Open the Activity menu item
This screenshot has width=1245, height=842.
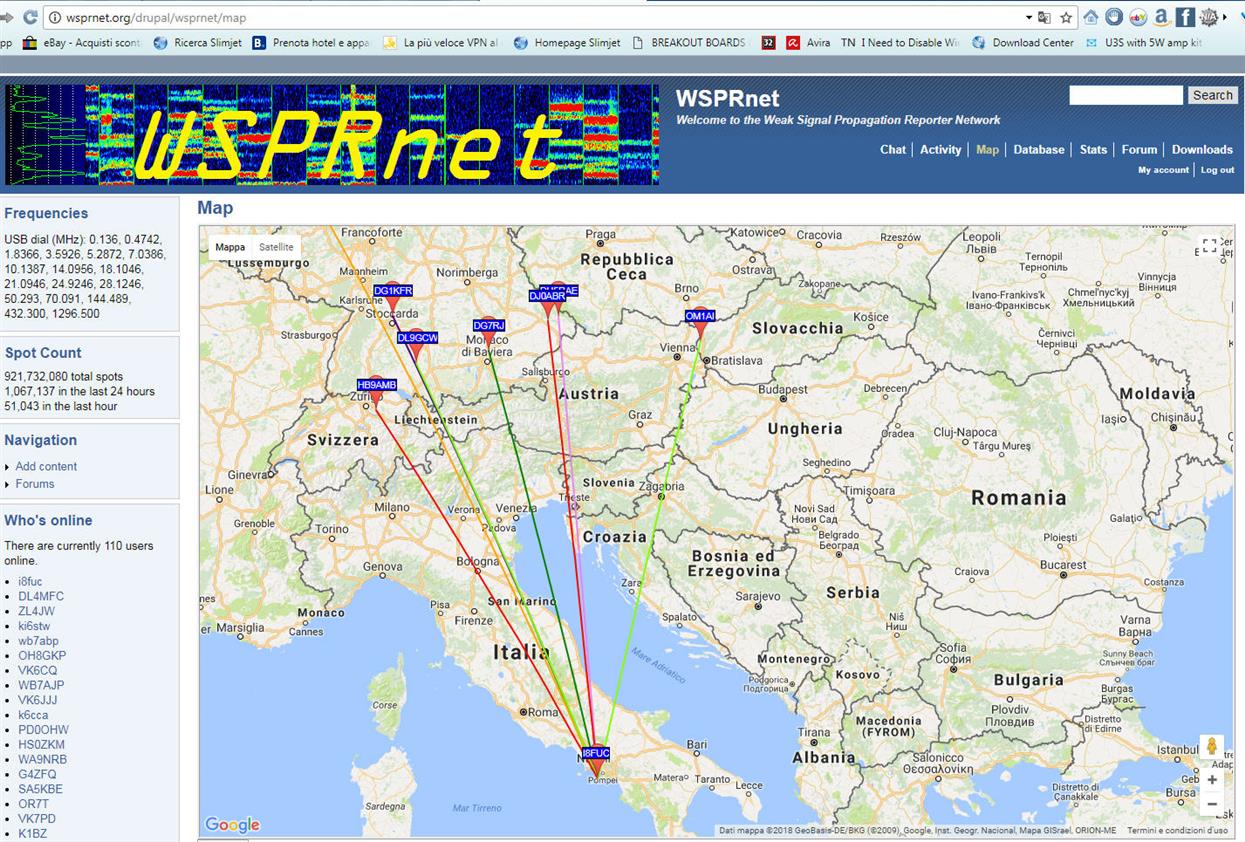tap(940, 149)
